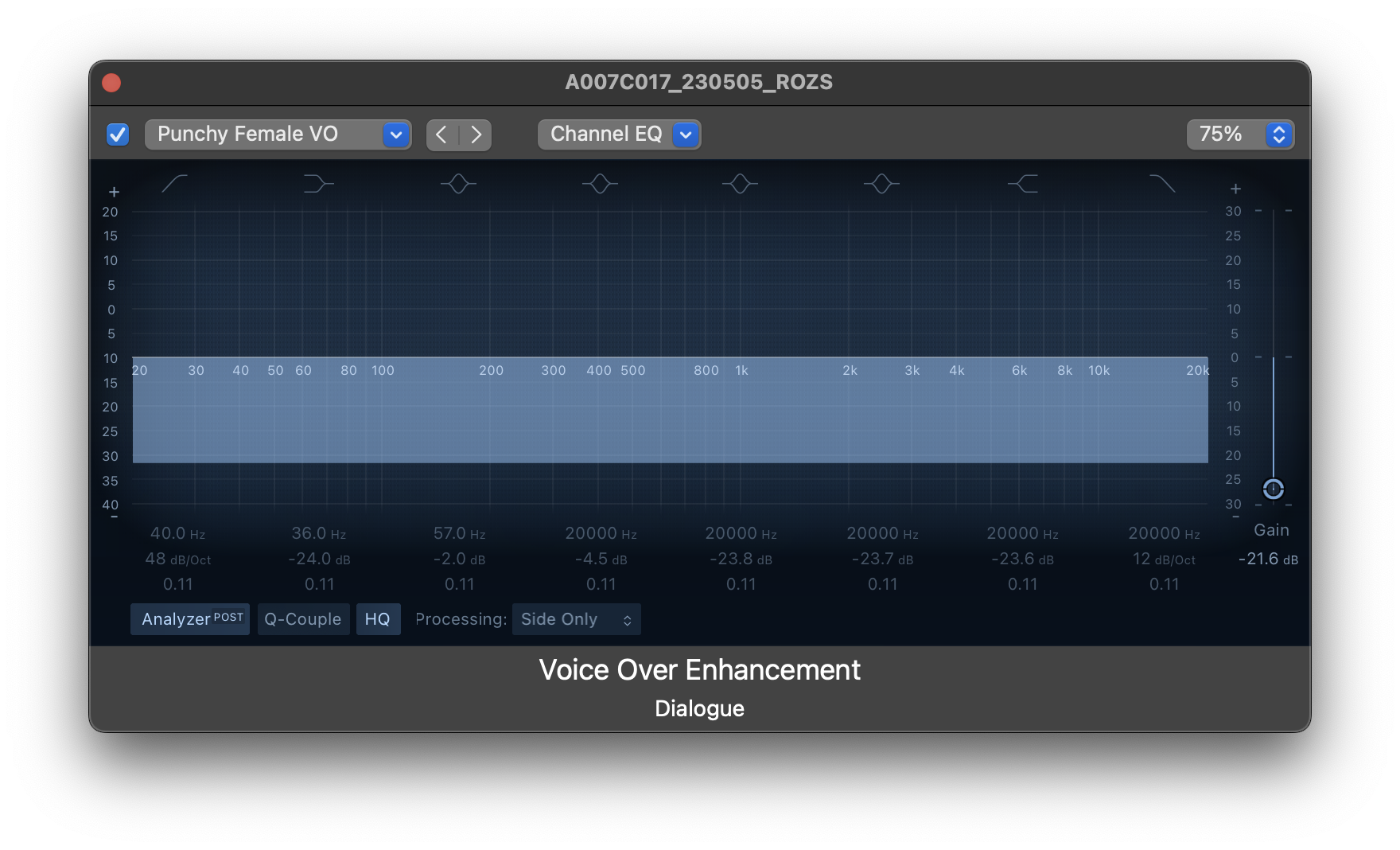Click the Q value under -4.5 dB

pyautogui.click(x=601, y=584)
